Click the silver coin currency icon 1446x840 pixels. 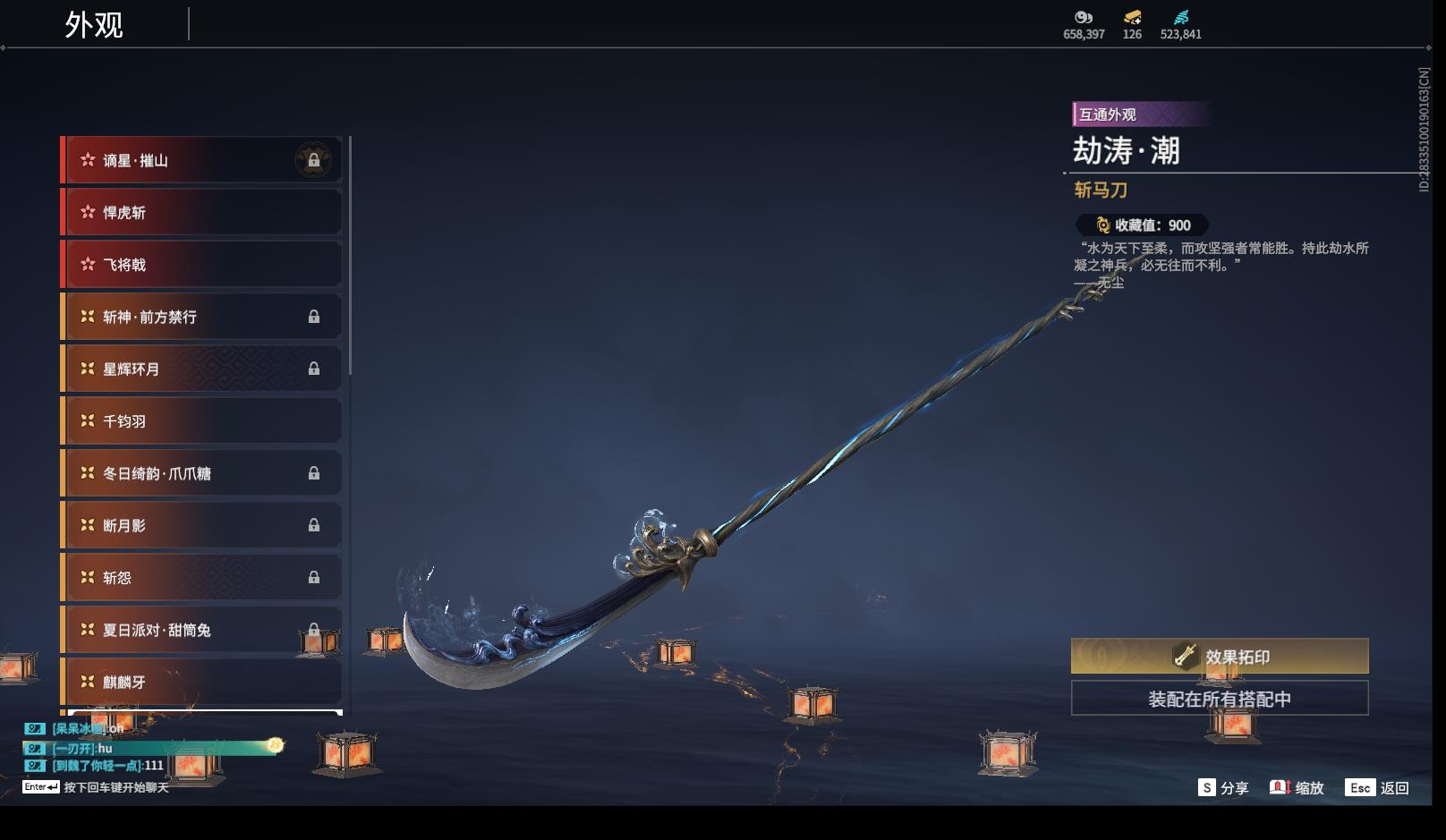(1084, 17)
